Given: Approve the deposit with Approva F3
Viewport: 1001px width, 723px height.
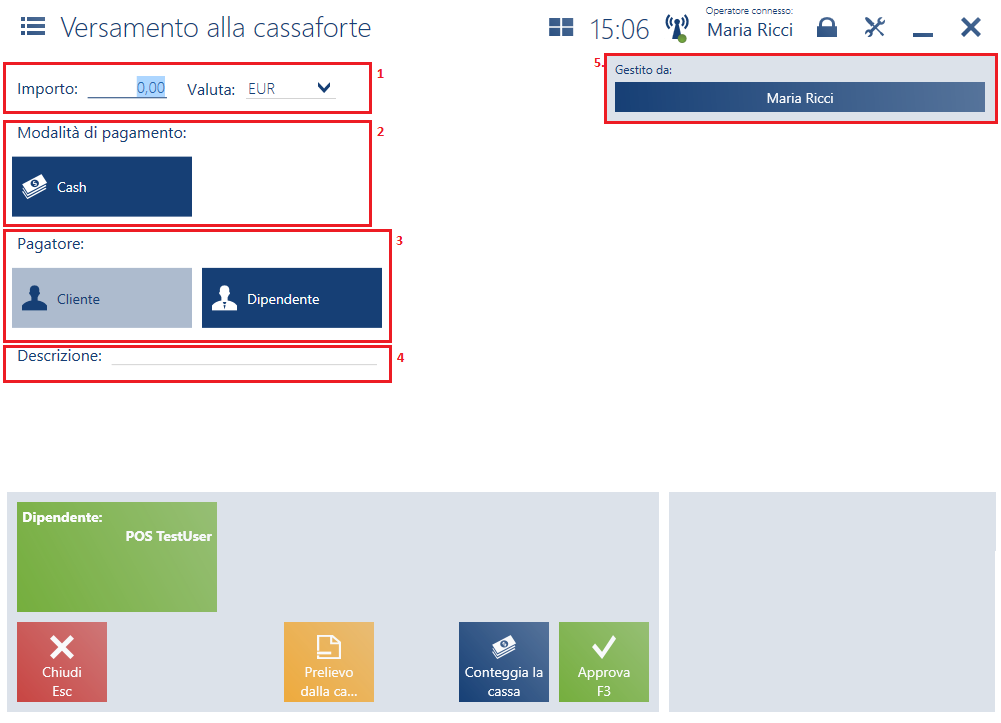Looking at the screenshot, I should click(603, 661).
